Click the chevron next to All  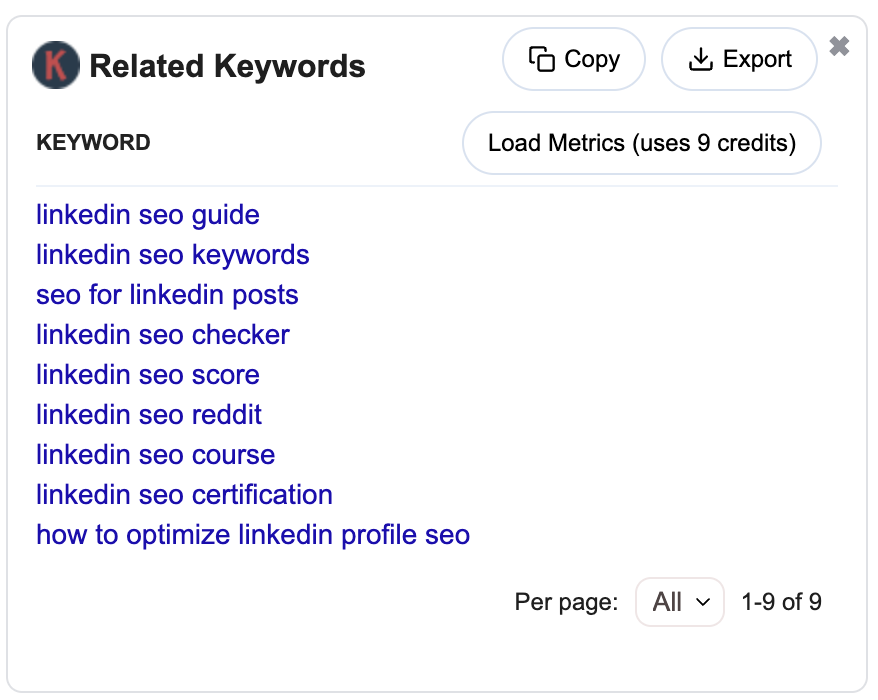click(x=703, y=603)
